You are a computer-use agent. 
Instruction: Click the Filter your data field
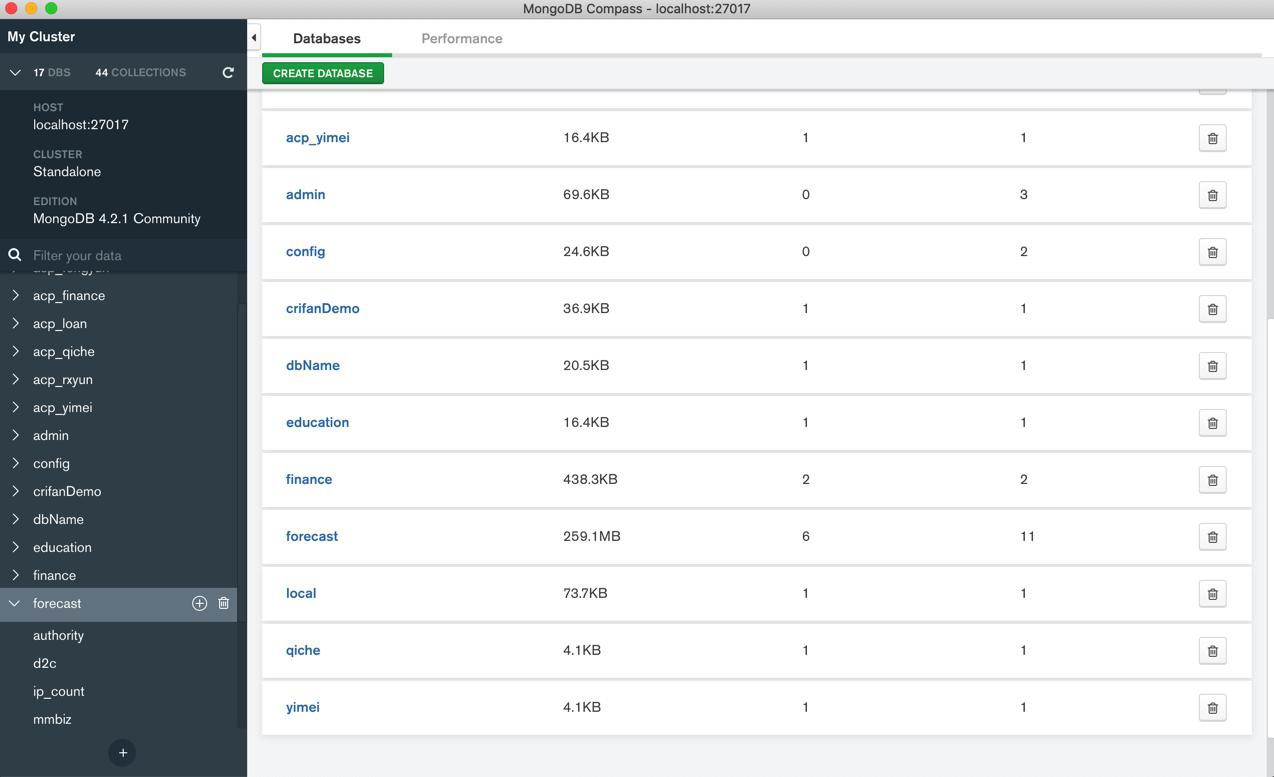[x=135, y=255]
